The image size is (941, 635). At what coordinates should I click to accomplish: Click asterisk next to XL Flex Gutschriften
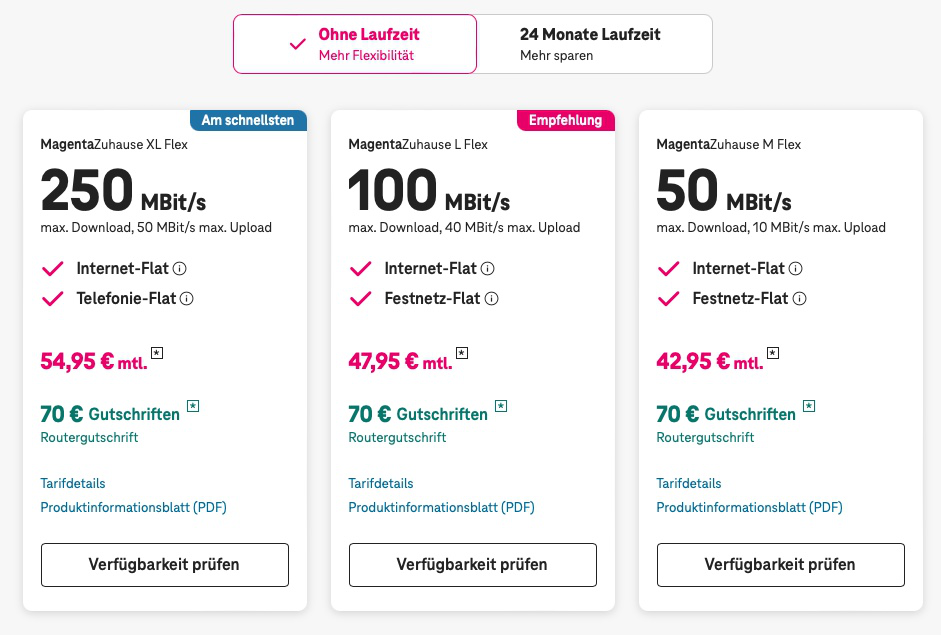[193, 406]
